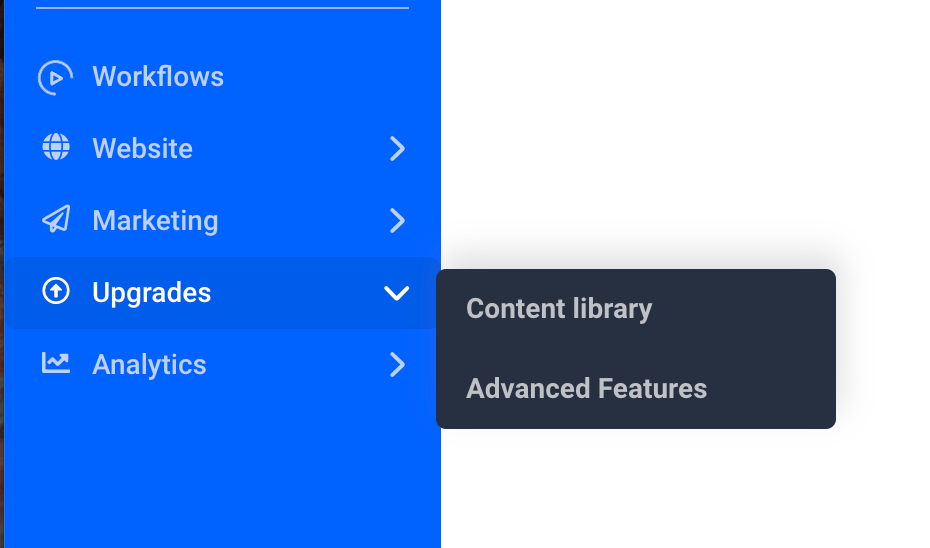Click the Upgrades label text
The height and width of the screenshot is (548, 930).
151,293
